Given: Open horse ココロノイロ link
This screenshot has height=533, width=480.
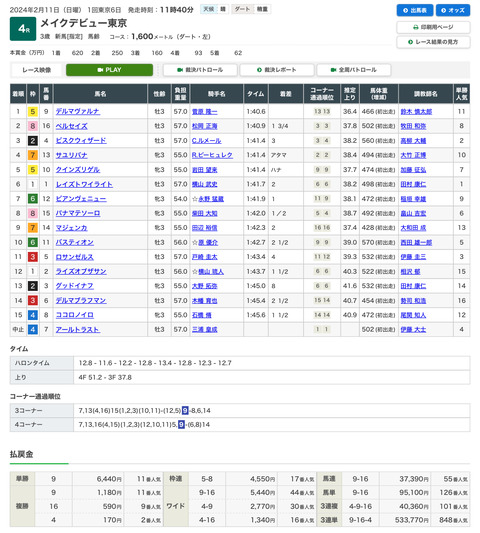Looking at the screenshot, I should [x=74, y=315].
